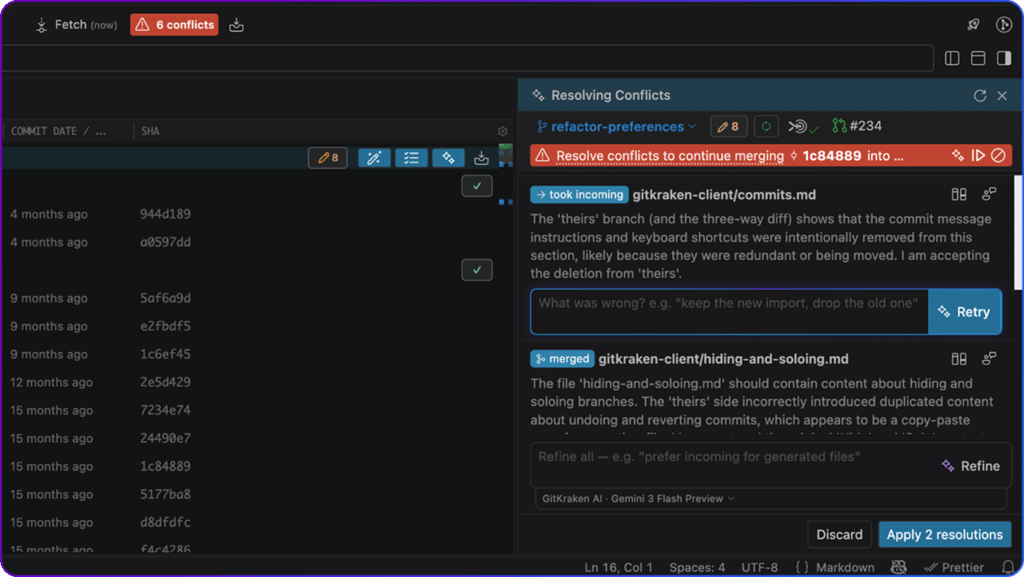Screen dimensions: 1024x577
Task: Close the Resolving Conflicts panel
Action: pos(1002,95)
